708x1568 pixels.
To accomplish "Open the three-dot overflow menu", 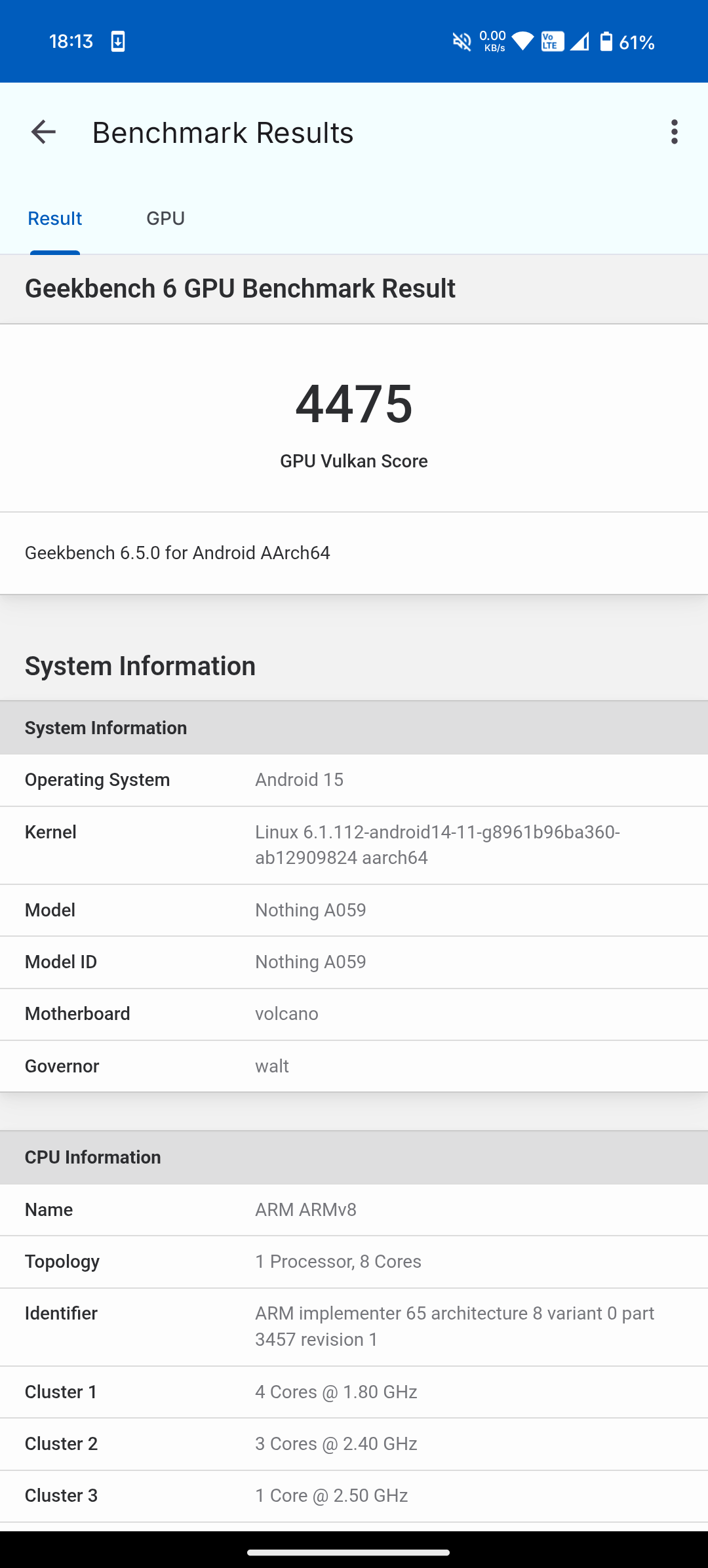I will click(674, 132).
